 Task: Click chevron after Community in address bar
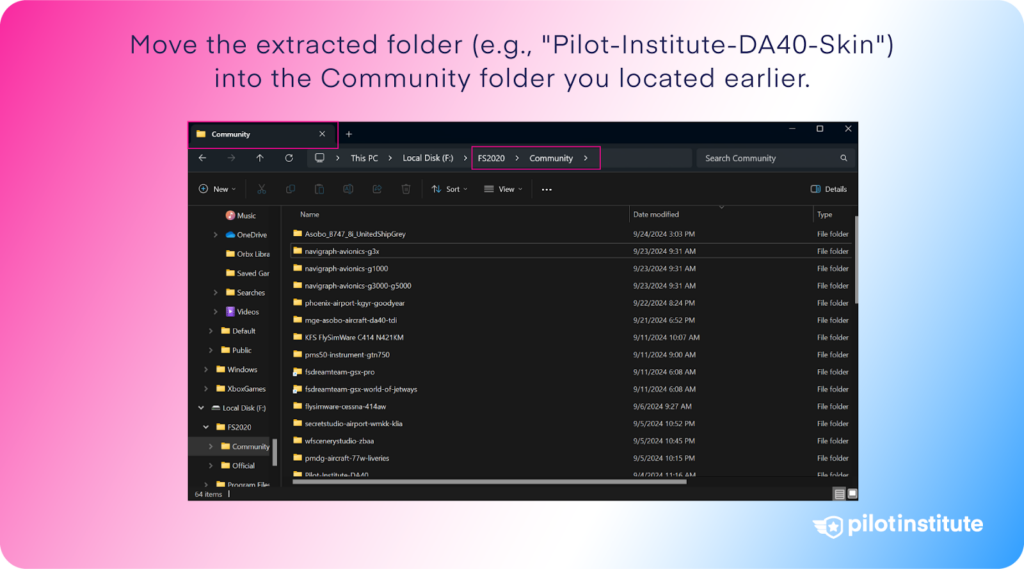tap(586, 158)
